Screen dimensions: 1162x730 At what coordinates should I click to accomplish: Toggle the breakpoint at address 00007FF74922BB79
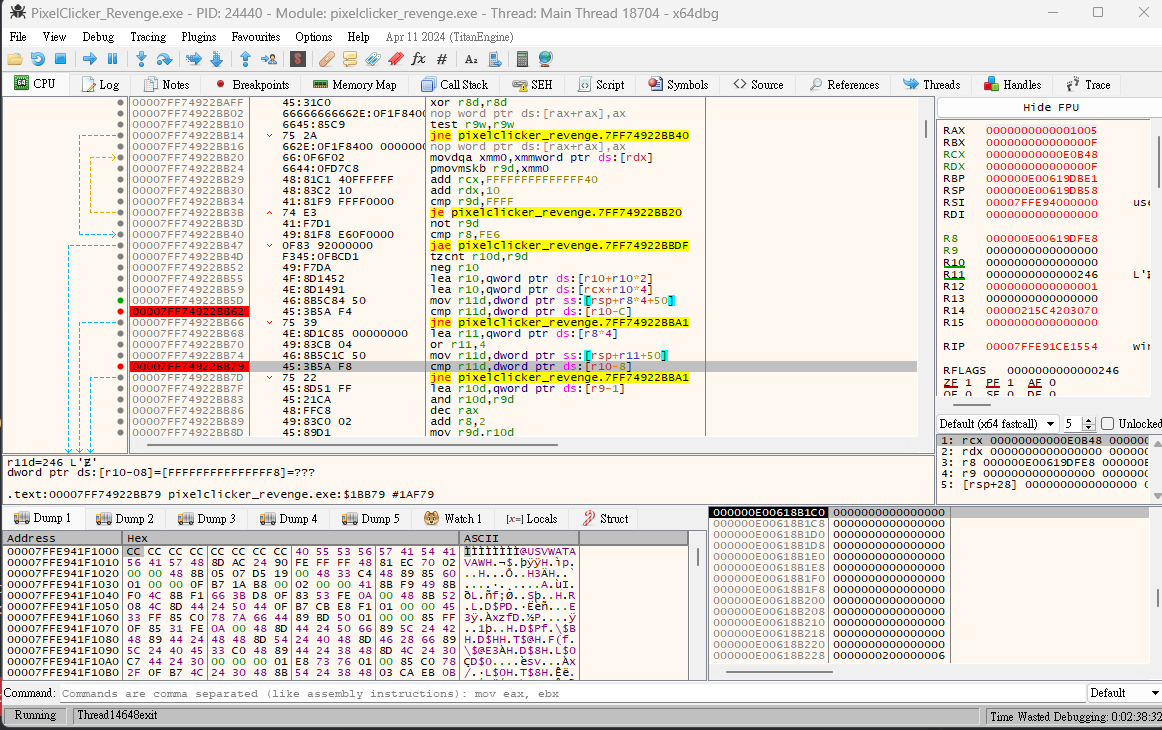[120, 367]
